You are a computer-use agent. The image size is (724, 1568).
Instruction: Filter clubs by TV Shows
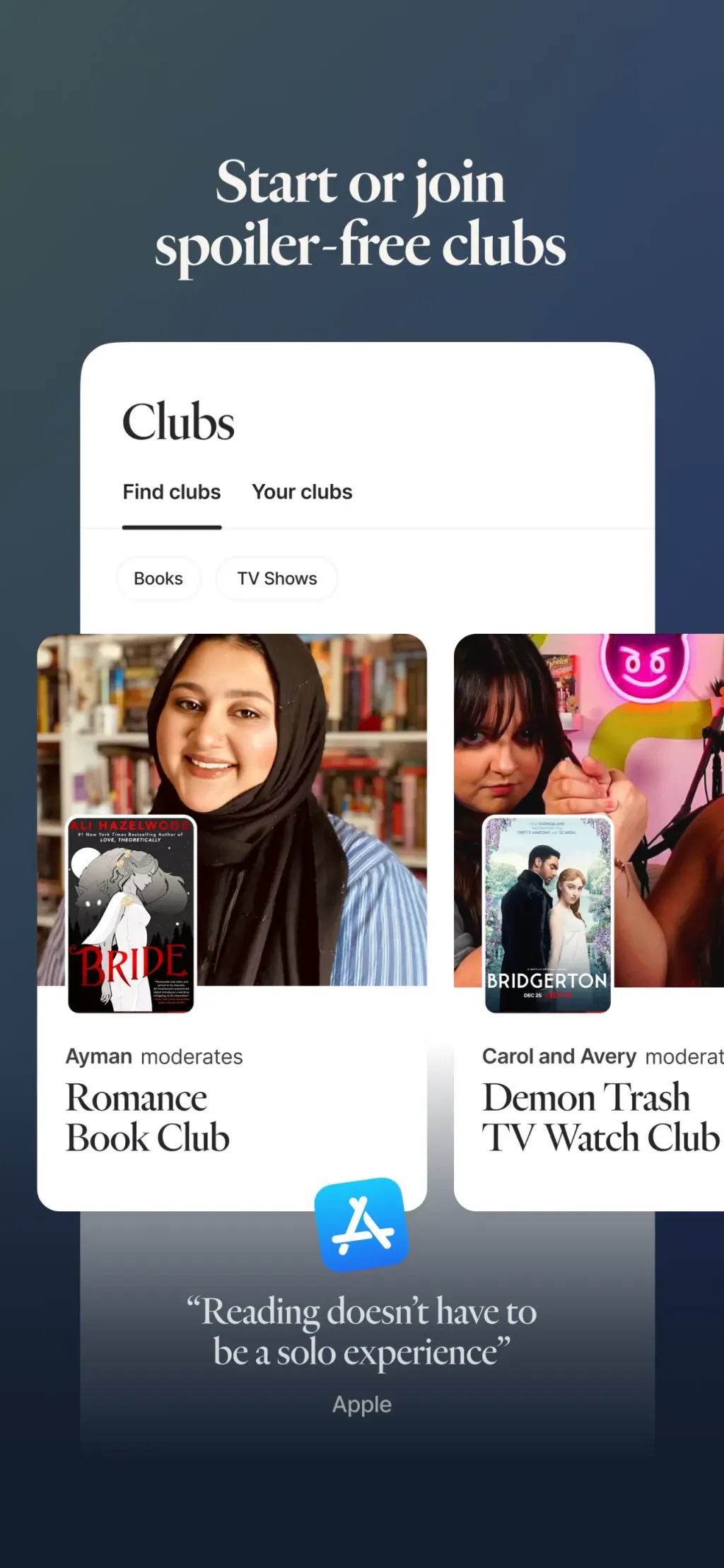(x=277, y=579)
